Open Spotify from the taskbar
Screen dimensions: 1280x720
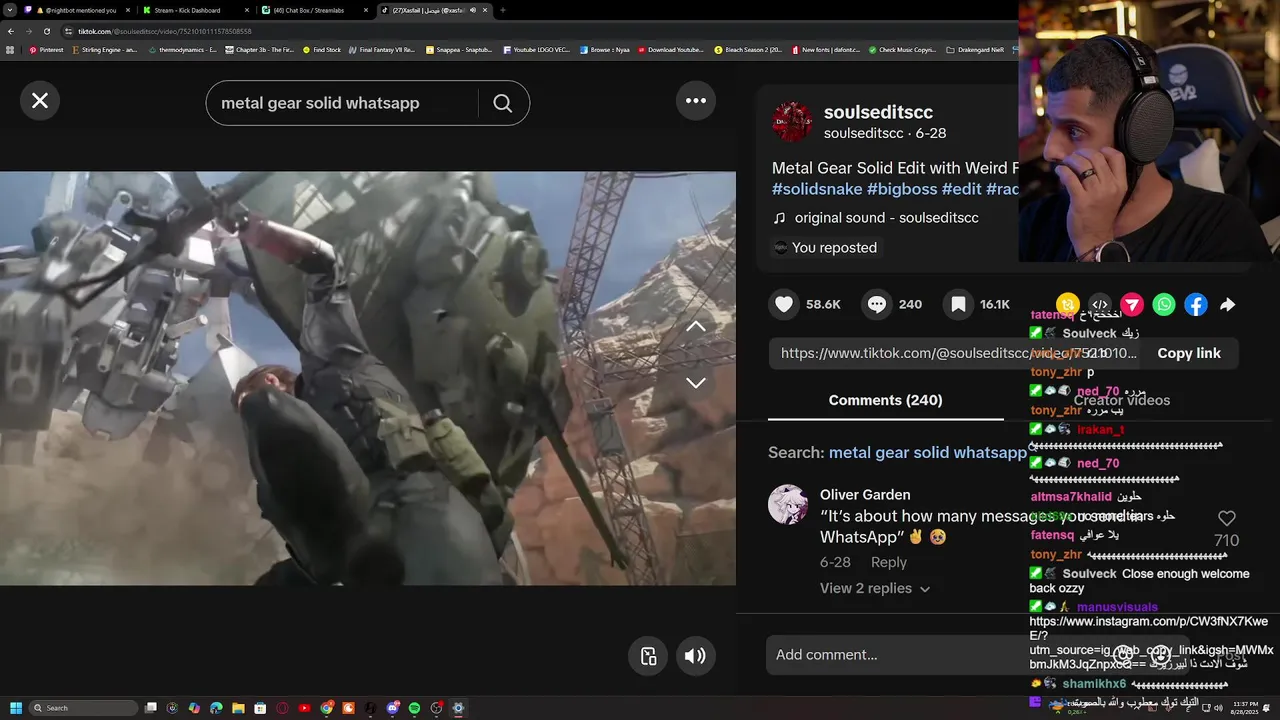pyautogui.click(x=414, y=708)
